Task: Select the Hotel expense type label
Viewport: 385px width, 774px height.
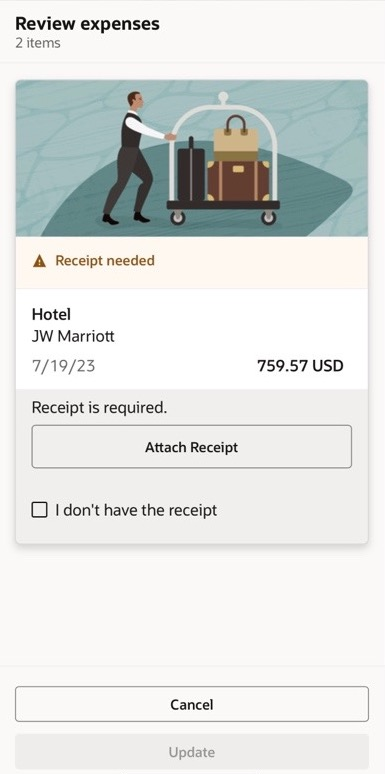Action: coord(51,314)
